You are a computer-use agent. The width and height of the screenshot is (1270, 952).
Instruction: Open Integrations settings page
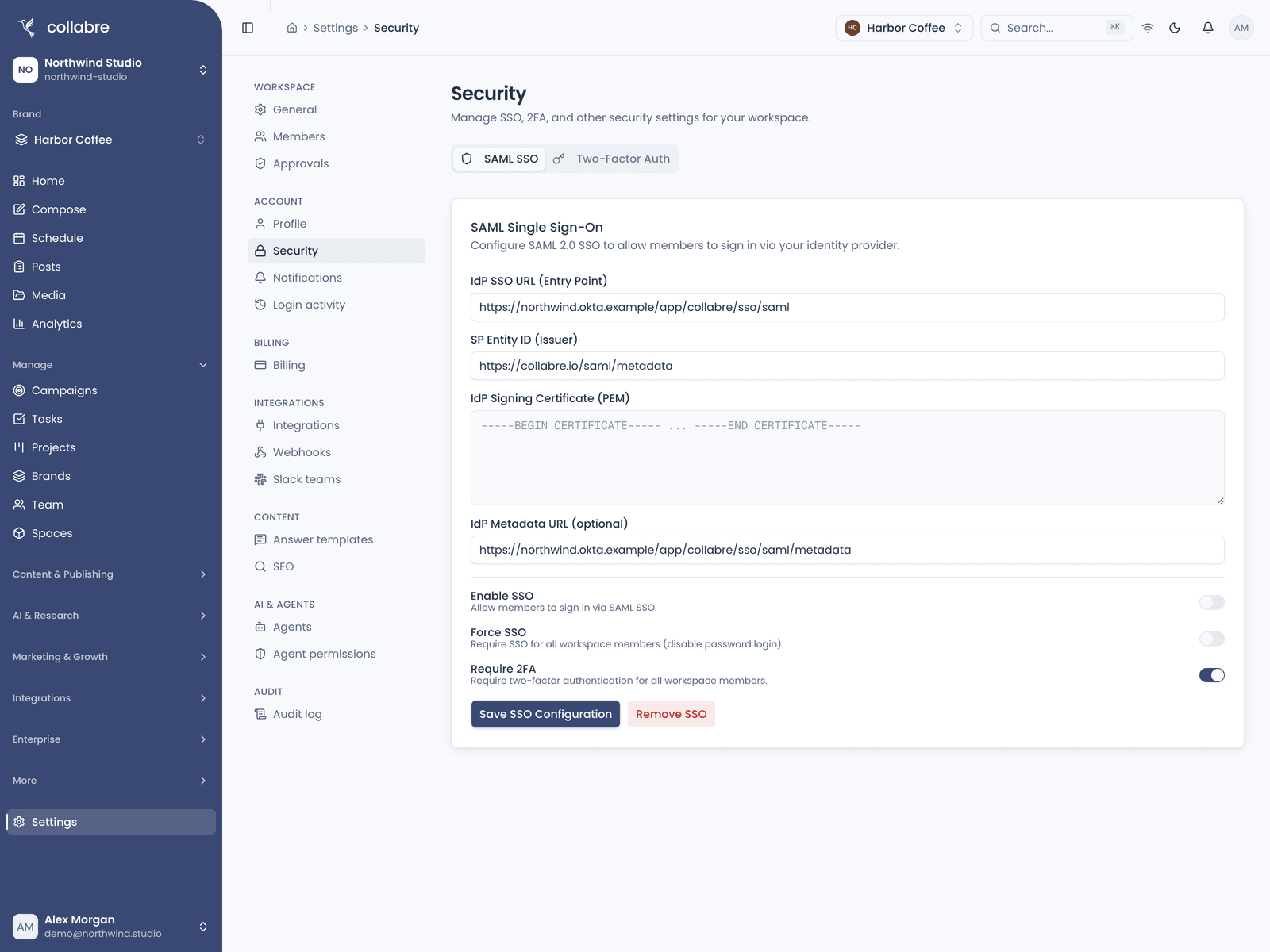coord(337,425)
